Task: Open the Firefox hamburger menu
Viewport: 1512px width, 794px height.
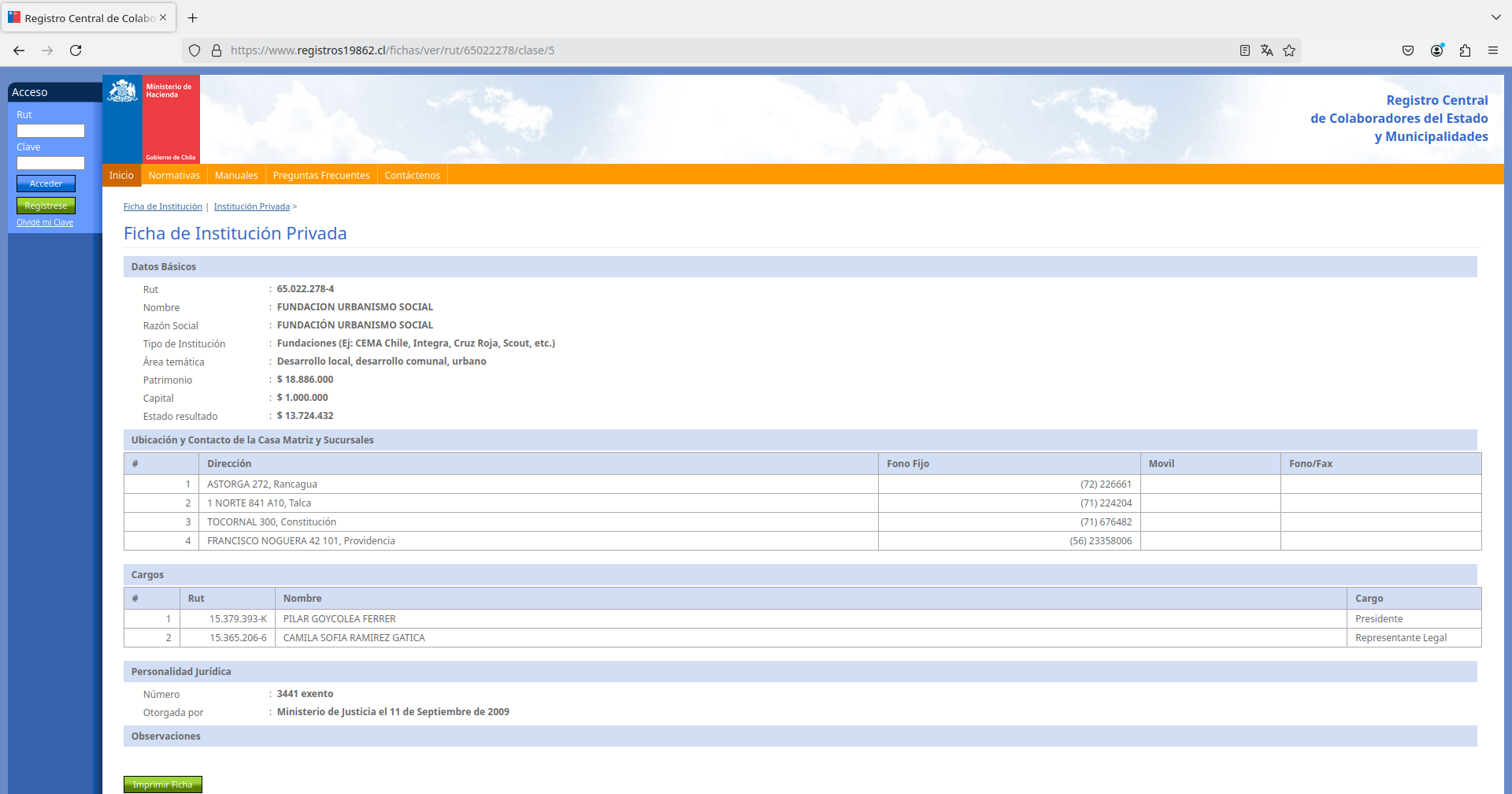Action: click(1492, 50)
